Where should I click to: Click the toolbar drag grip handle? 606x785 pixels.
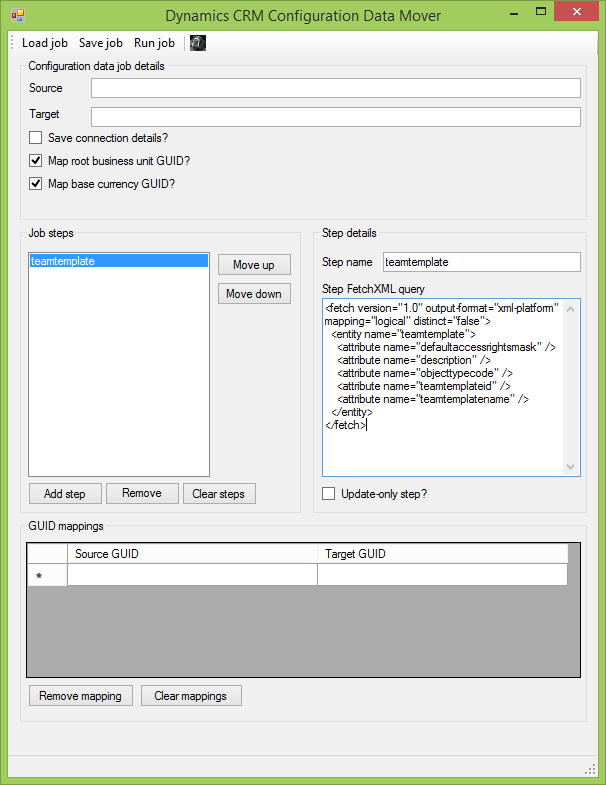click(x=13, y=43)
